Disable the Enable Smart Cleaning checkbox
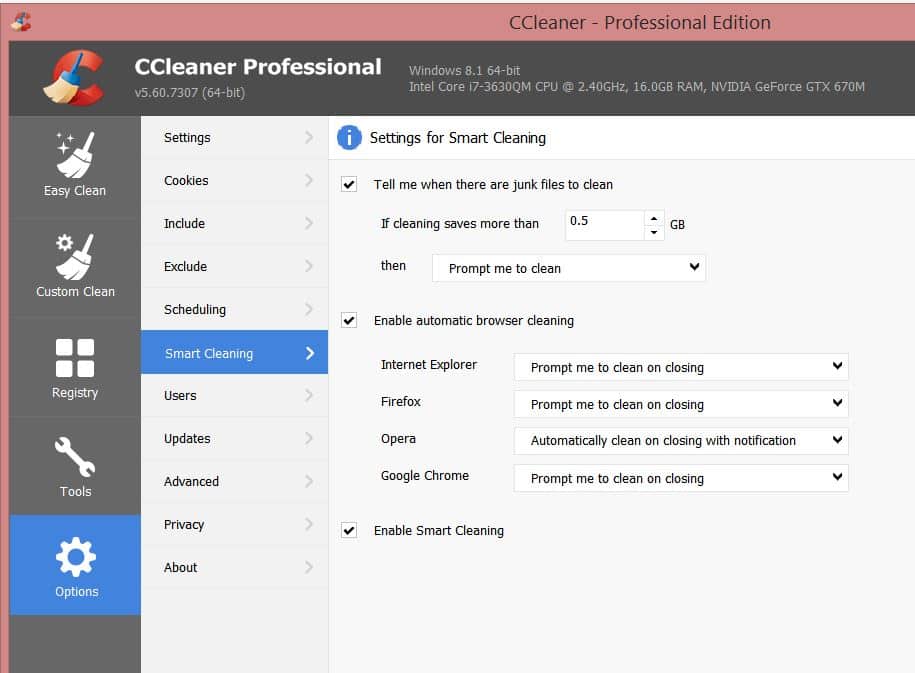The image size is (915, 673). coord(349,530)
